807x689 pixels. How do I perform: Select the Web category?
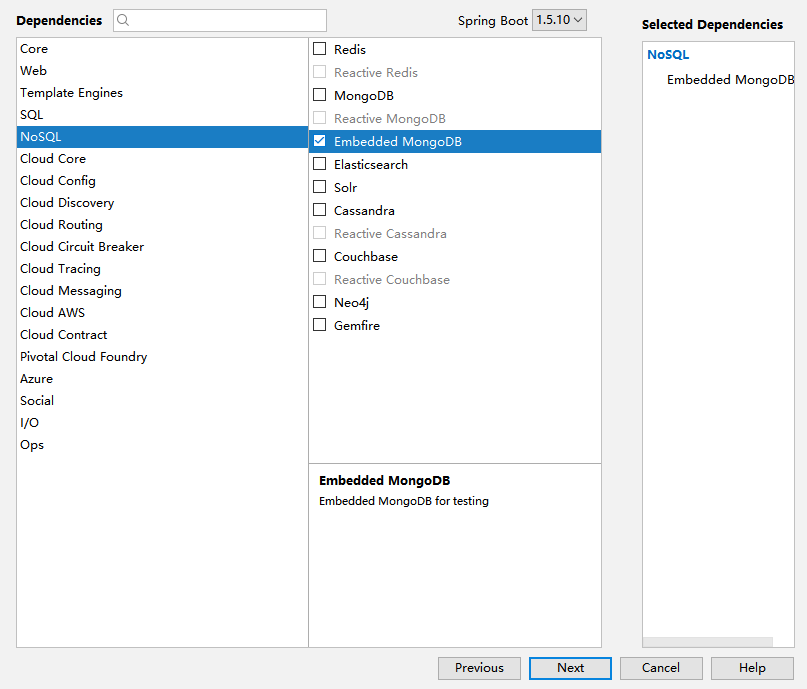162,70
